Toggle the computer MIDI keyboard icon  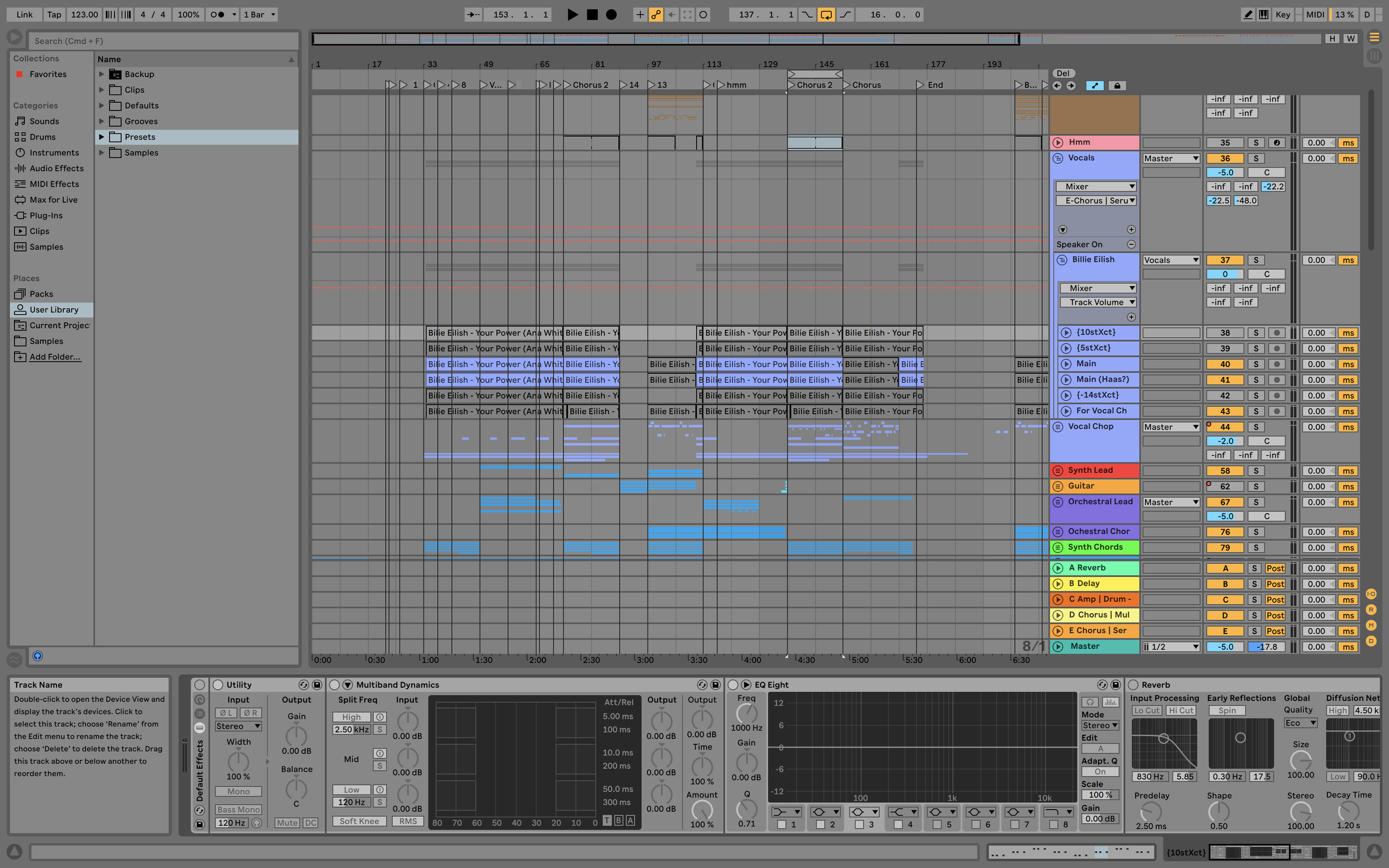(x=1263, y=14)
